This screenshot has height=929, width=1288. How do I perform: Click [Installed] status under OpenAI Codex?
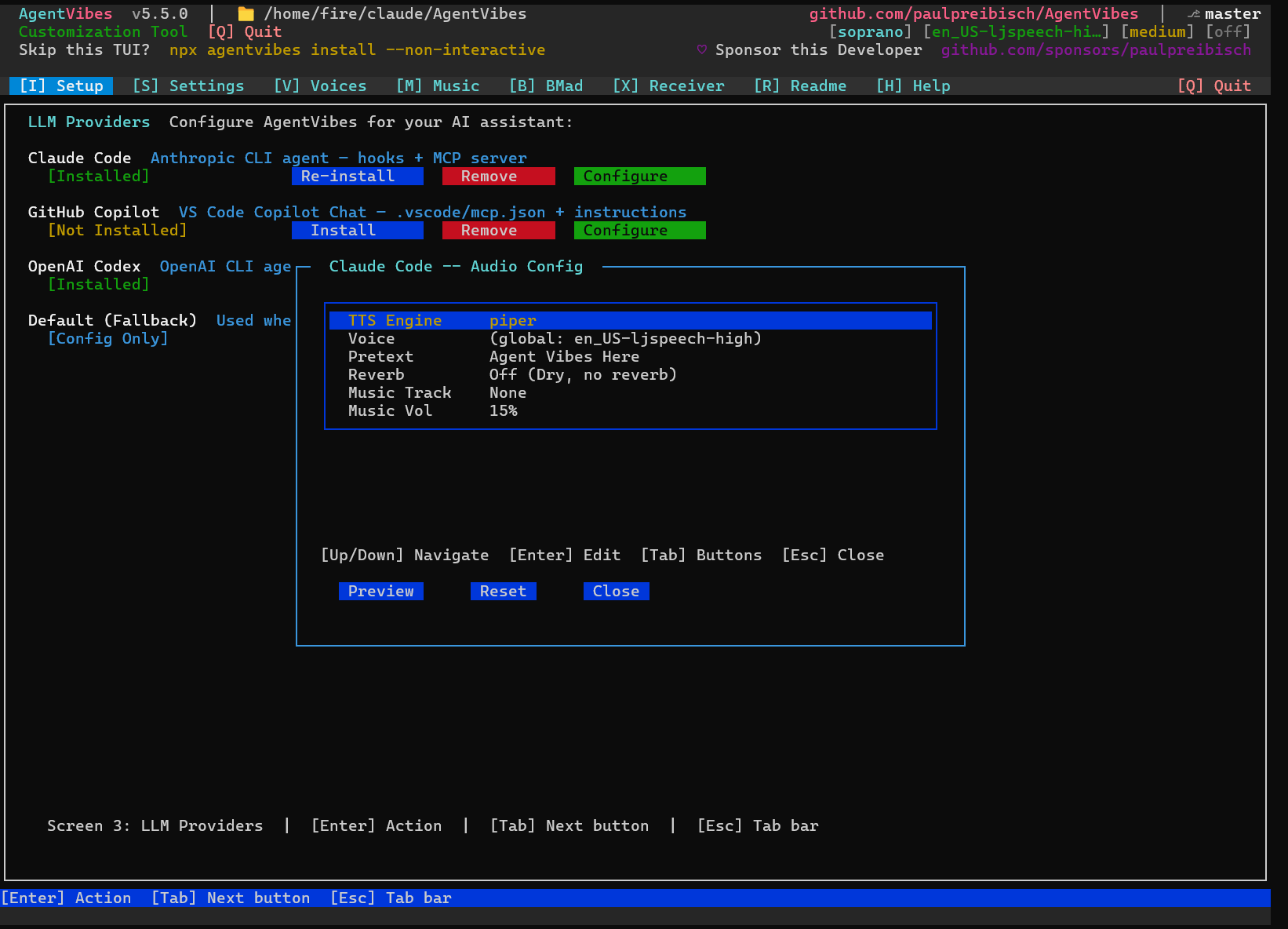tap(99, 284)
